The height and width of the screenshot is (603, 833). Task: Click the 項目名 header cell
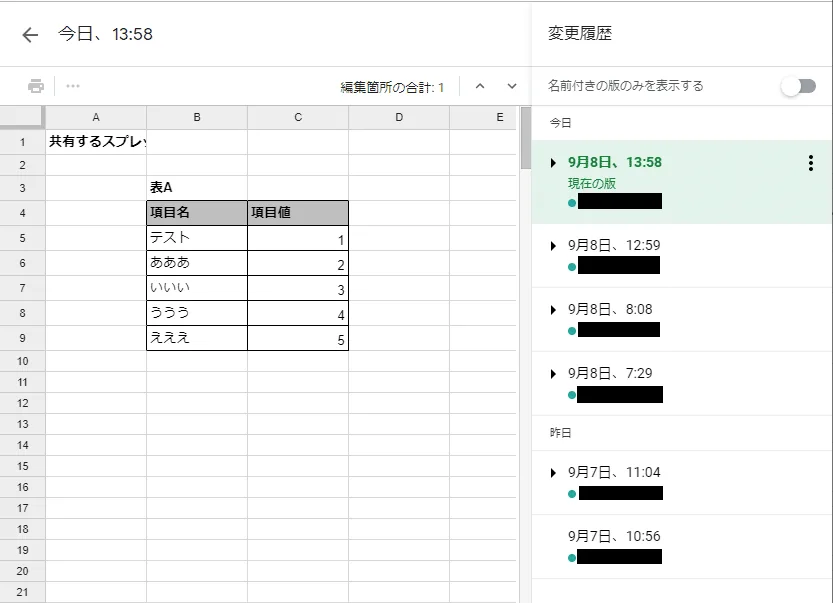pyautogui.click(x=197, y=213)
